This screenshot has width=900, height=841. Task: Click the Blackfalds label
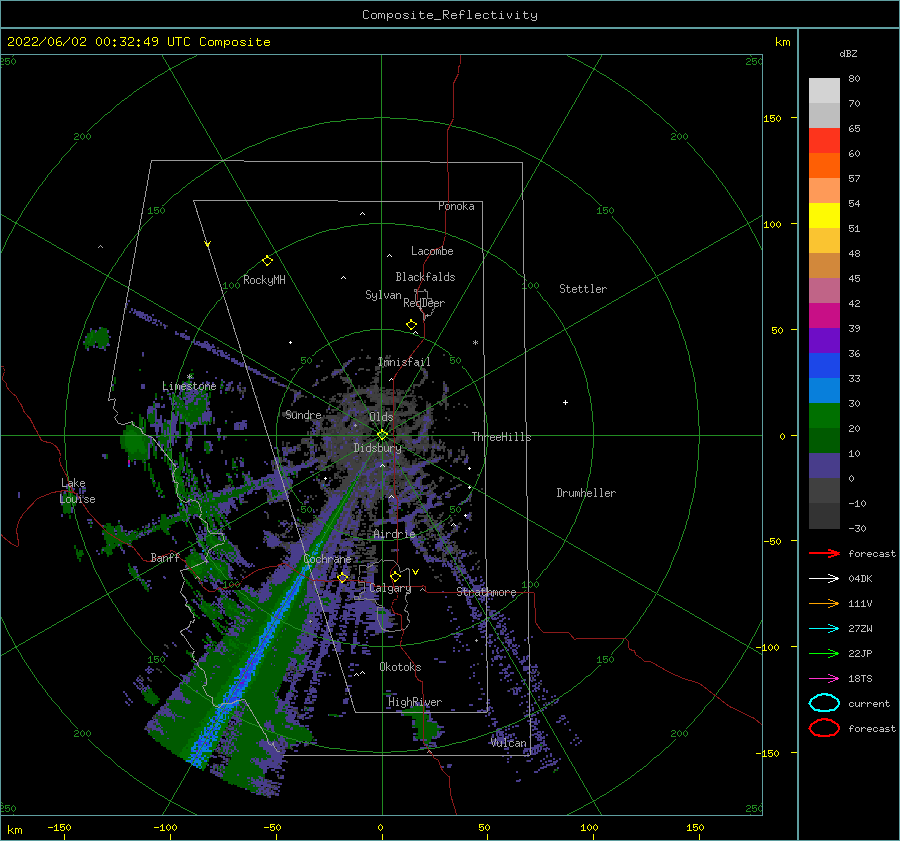pyautogui.click(x=425, y=277)
